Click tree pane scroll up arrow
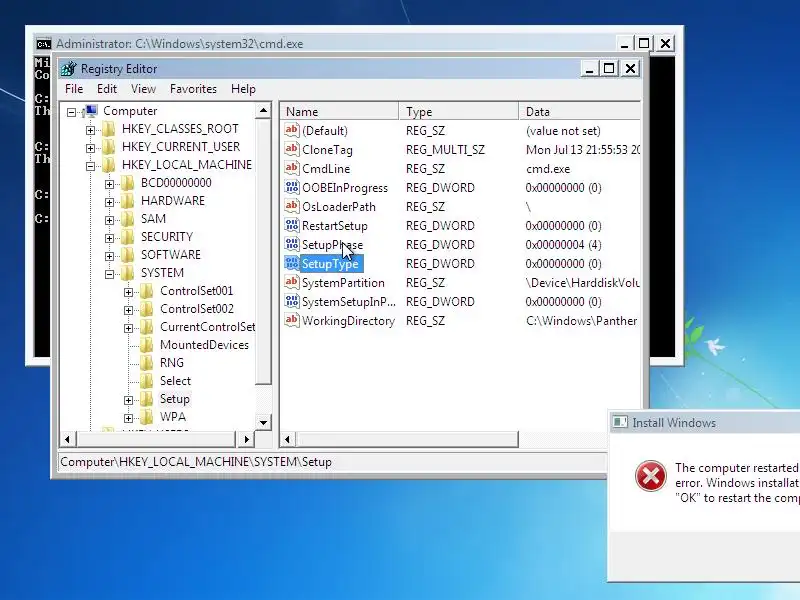Screen dimensions: 800x600 (x=263, y=111)
